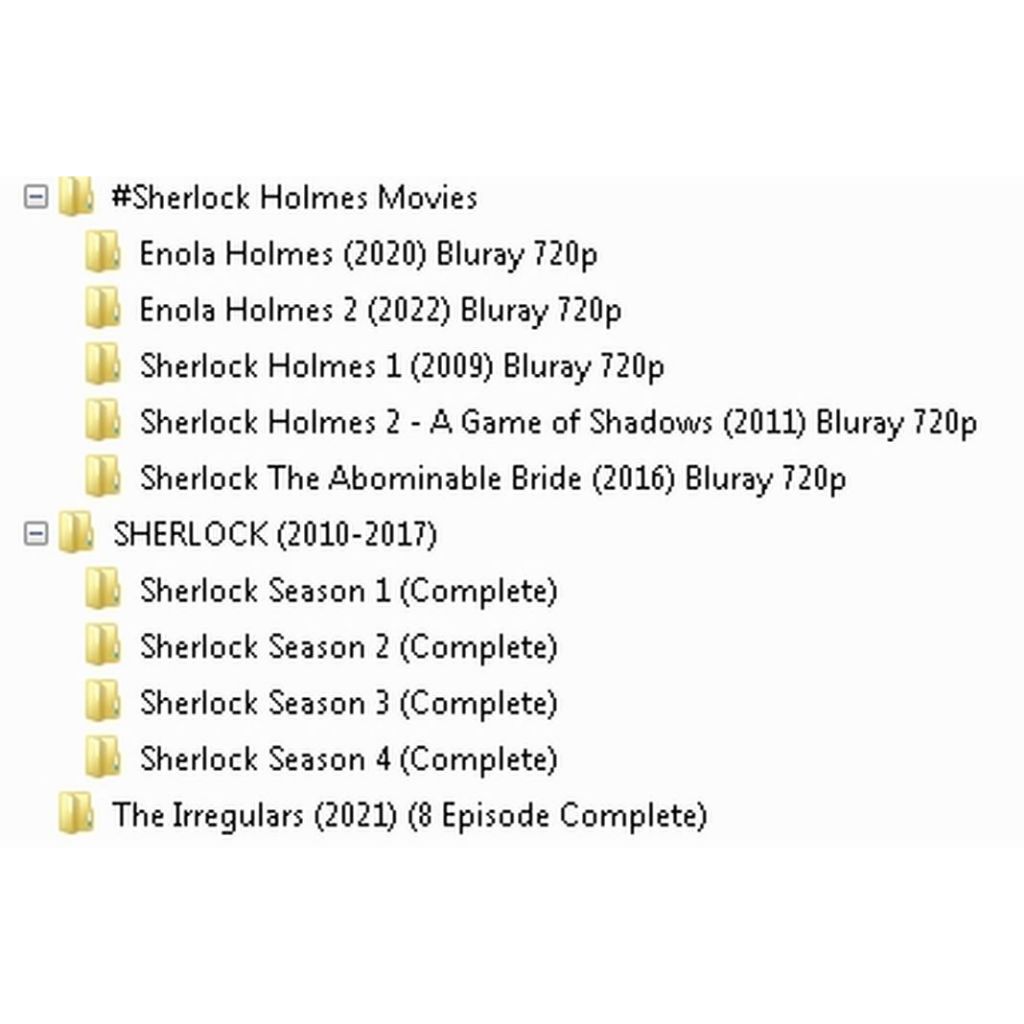Click The Irregulars (2021) folder icon

point(76,814)
